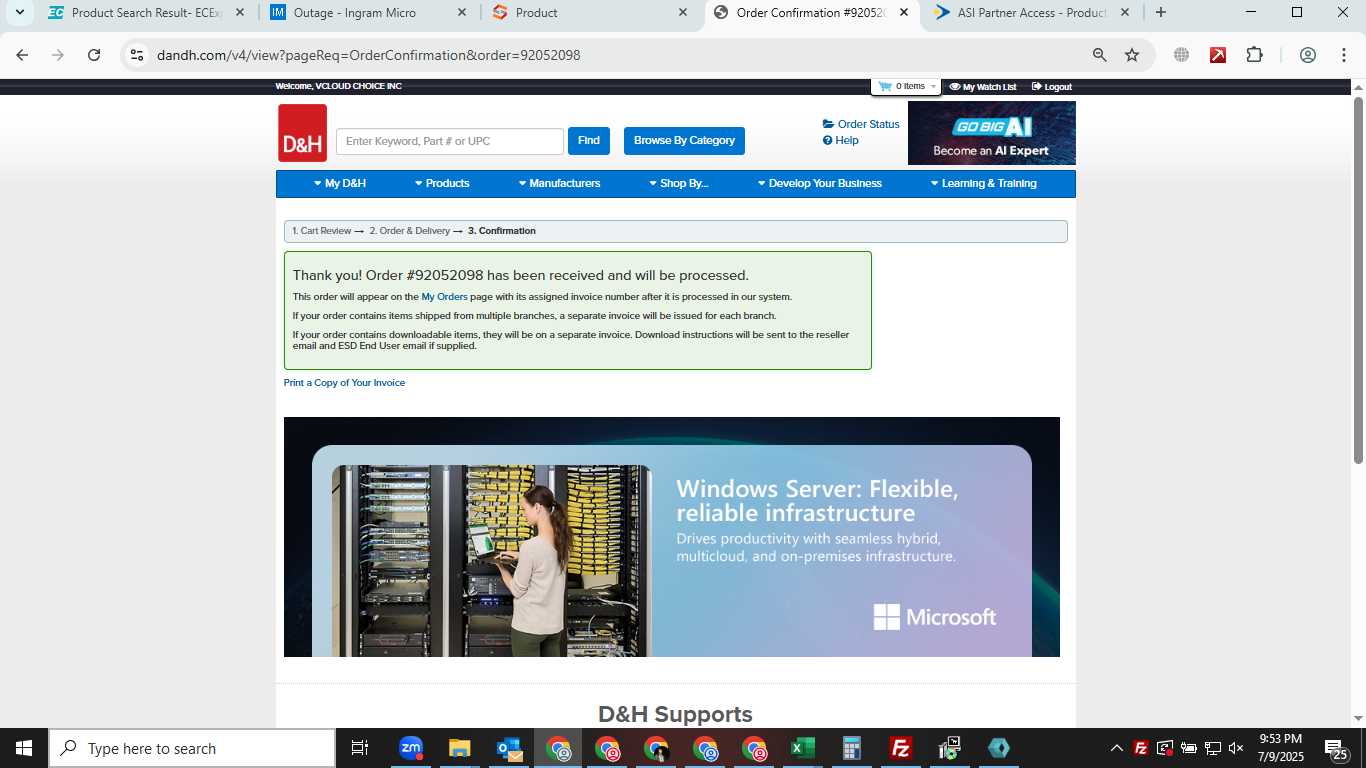1366x768 pixels.
Task: Open the notification center icon
Action: (x=1336, y=748)
